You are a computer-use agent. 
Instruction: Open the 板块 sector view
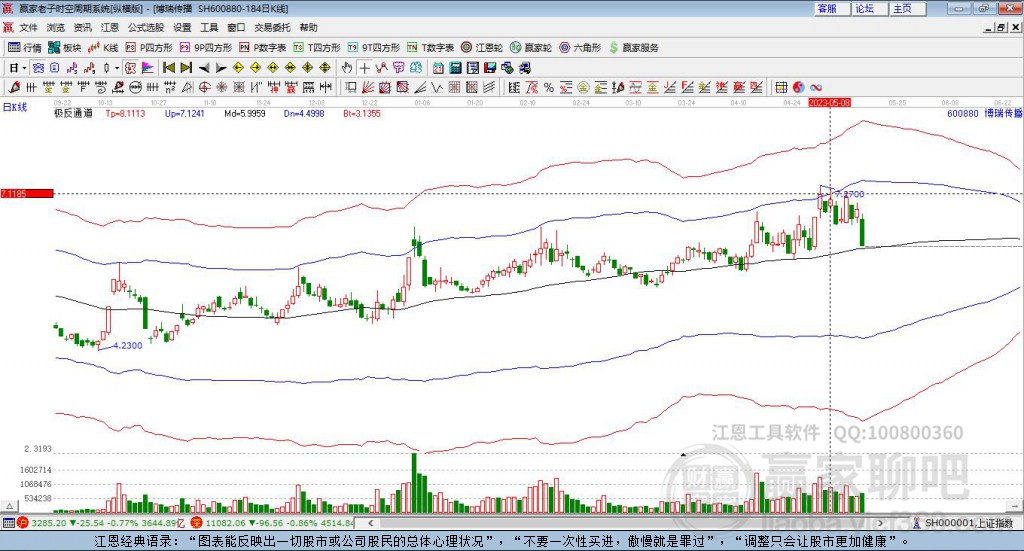pyautogui.click(x=65, y=47)
